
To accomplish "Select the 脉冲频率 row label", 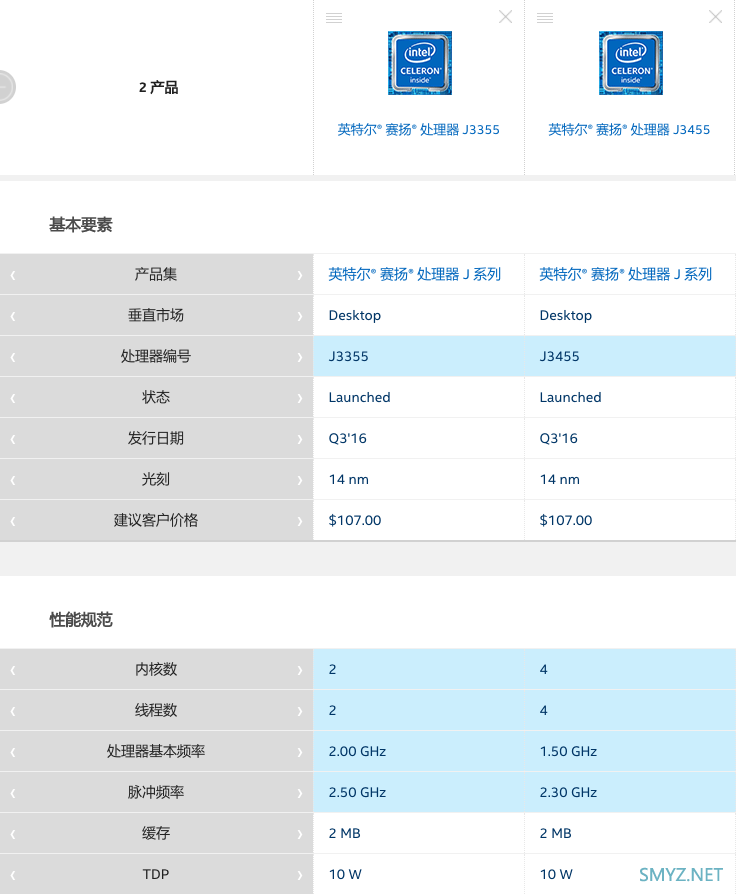I will click(156, 793).
